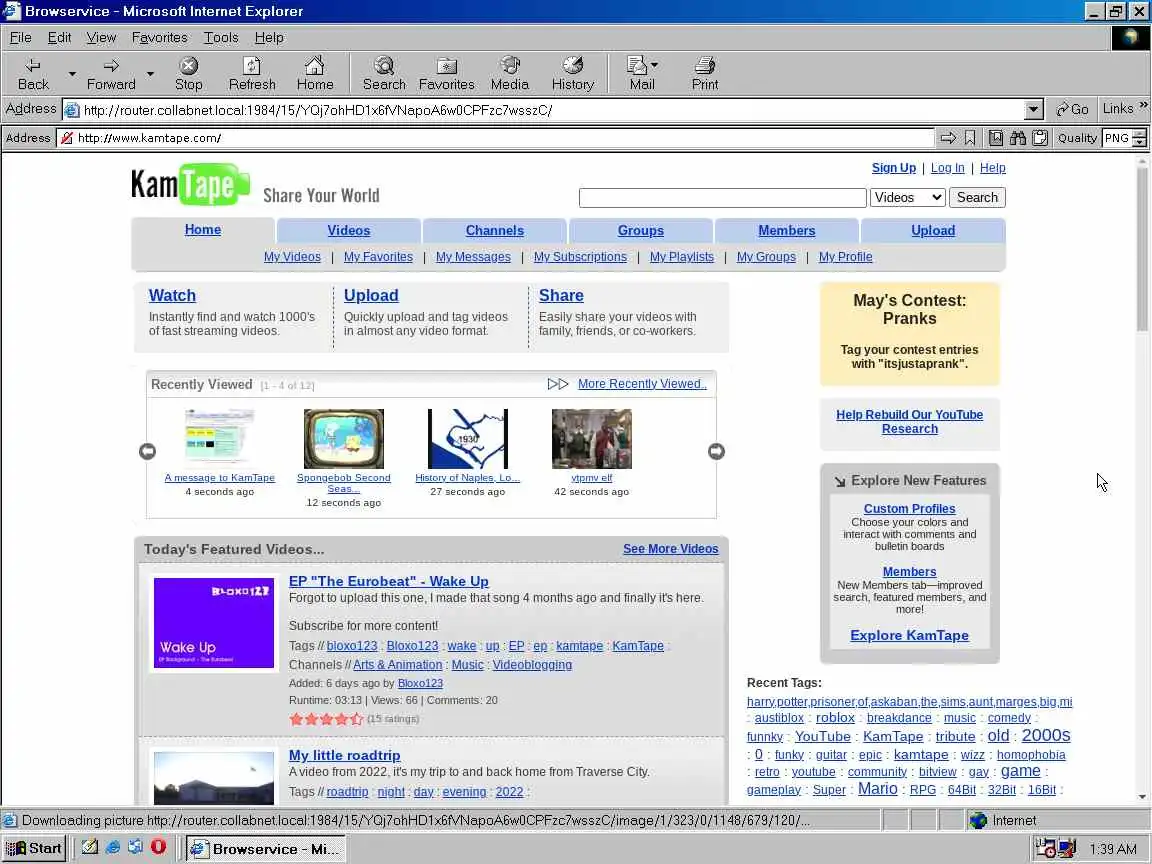Open the Videos search category dropdown
This screenshot has height=864, width=1152.
[x=908, y=197]
